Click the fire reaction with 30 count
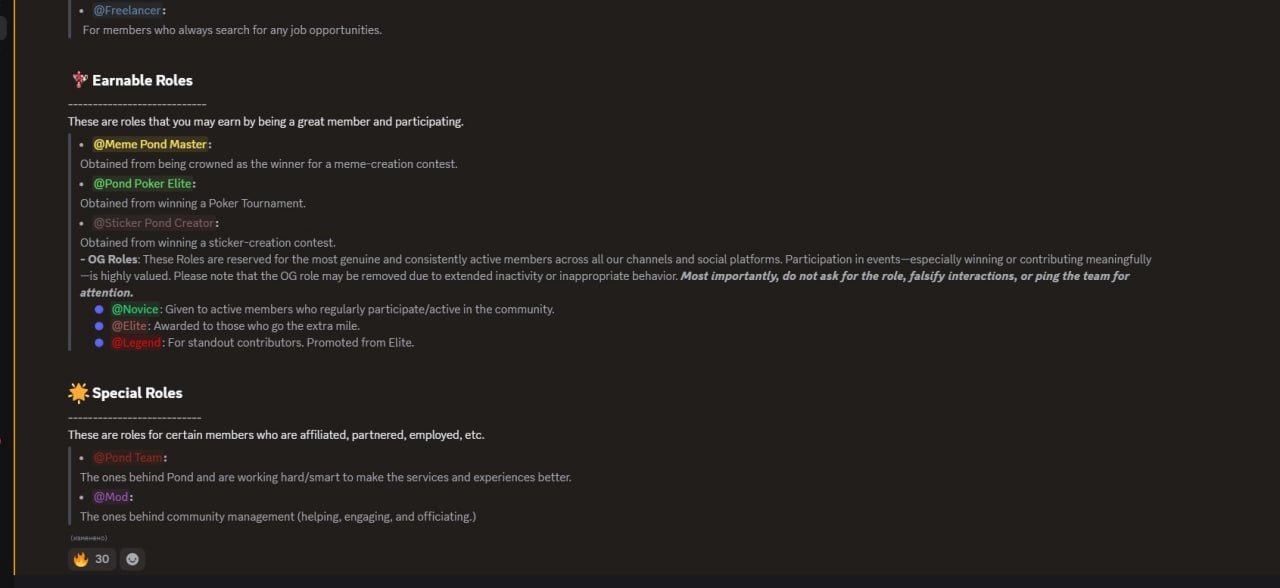 (92, 559)
